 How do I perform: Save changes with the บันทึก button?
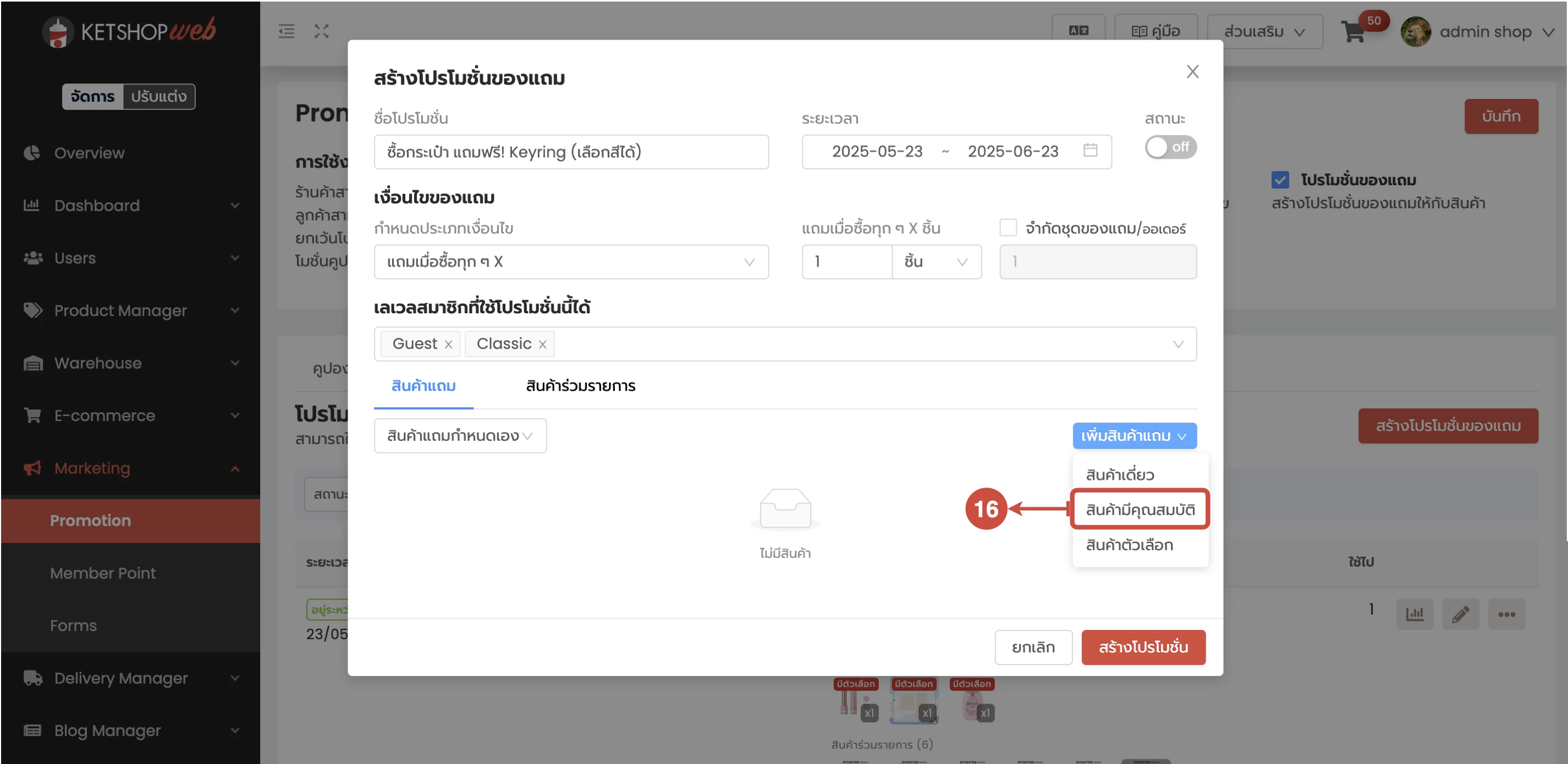point(1501,115)
